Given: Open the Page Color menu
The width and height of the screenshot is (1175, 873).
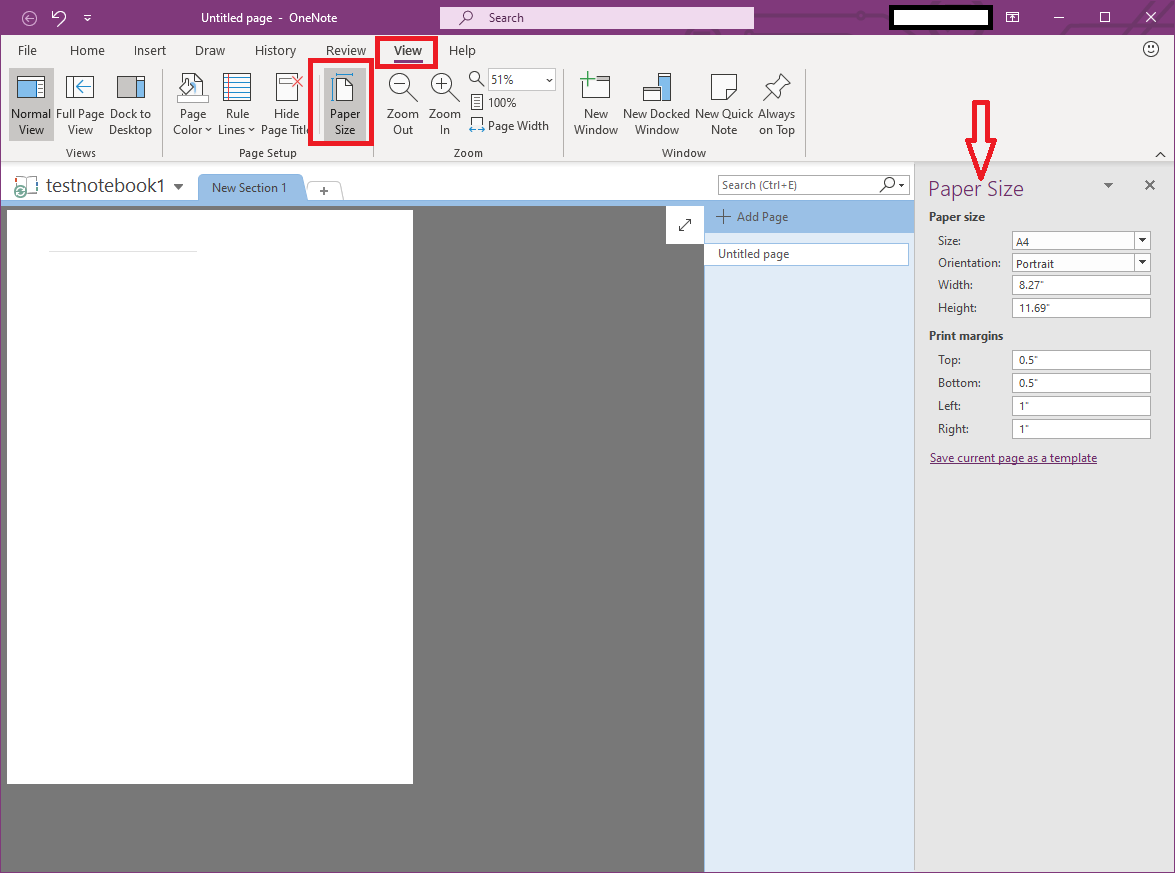Looking at the screenshot, I should coord(193,104).
